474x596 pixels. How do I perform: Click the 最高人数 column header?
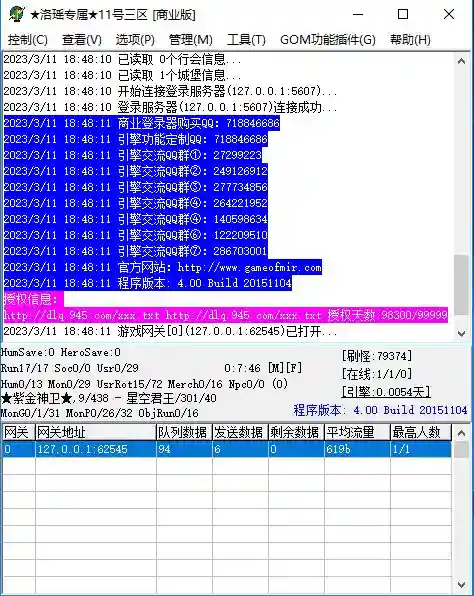coord(420,433)
